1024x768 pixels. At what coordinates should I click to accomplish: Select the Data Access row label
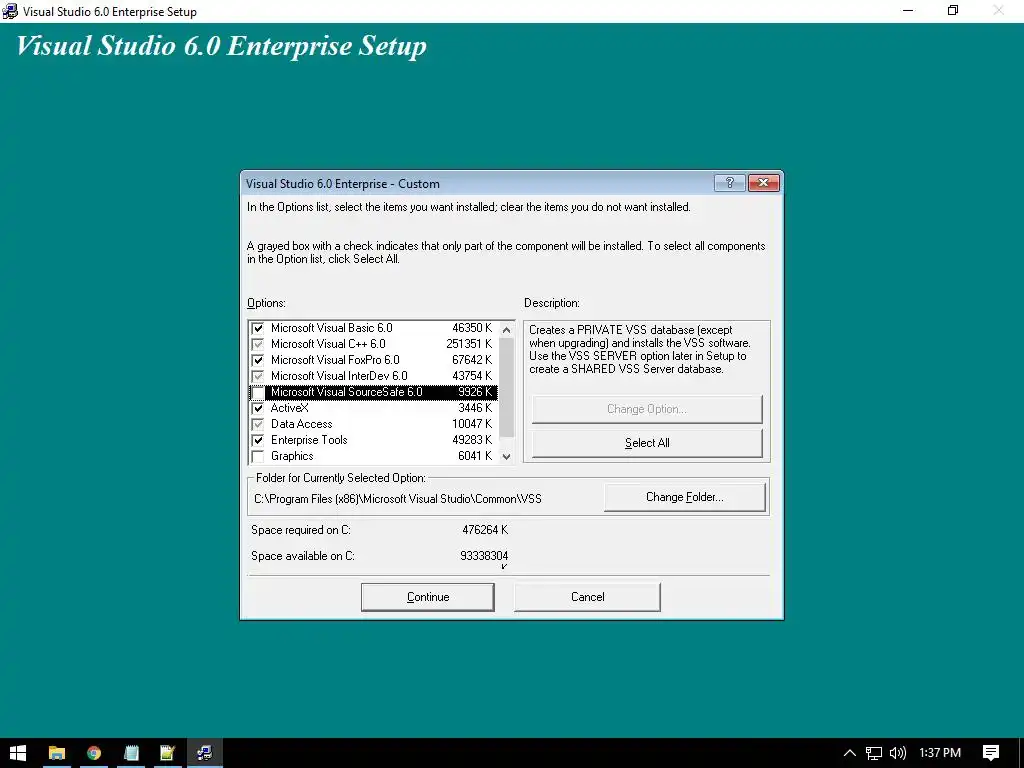tap(301, 424)
